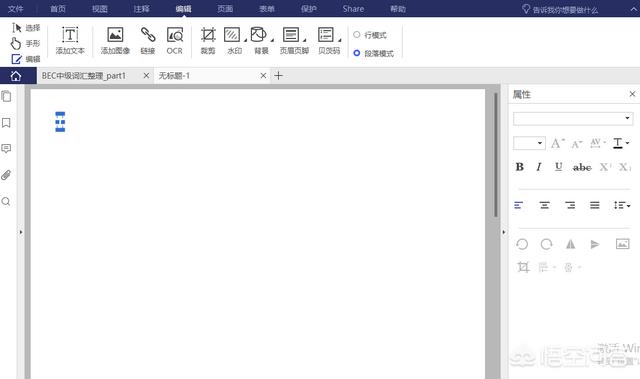Expand the line spacing options dropdown

point(622,205)
